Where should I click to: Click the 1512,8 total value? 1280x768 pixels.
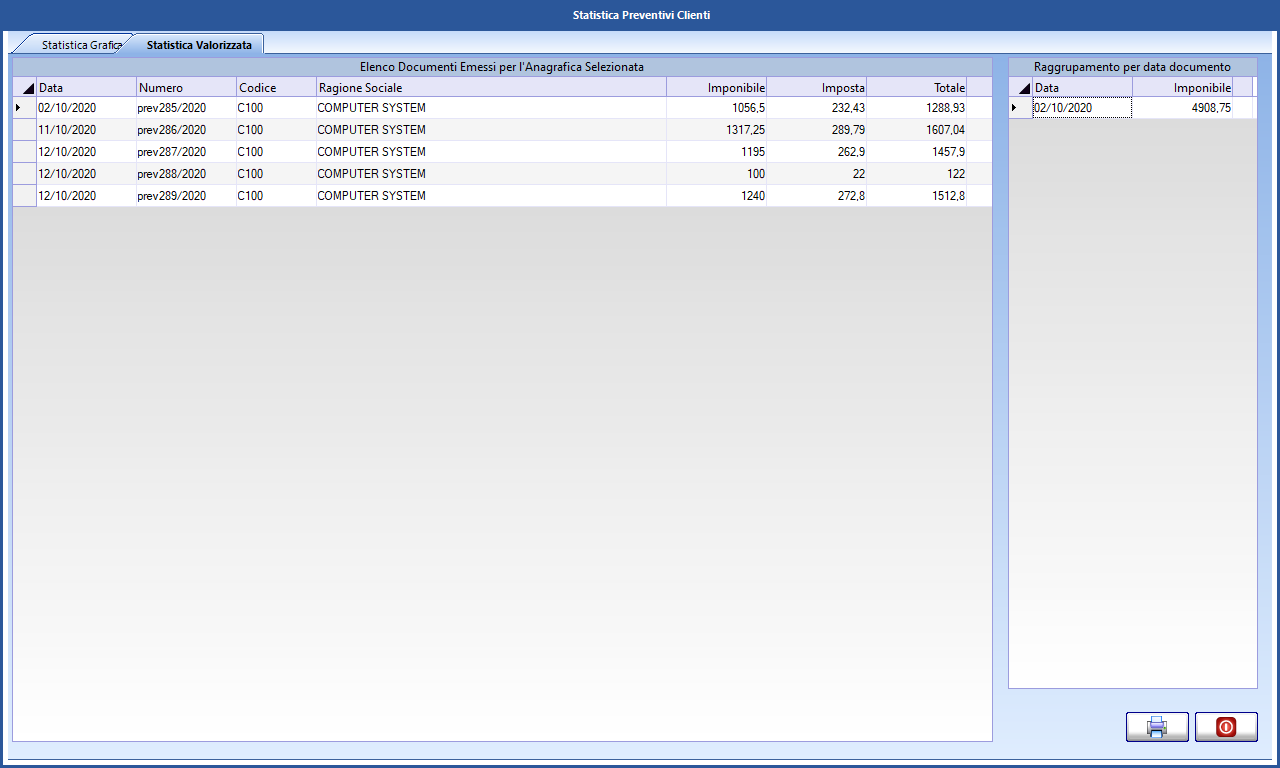pyautogui.click(x=917, y=196)
